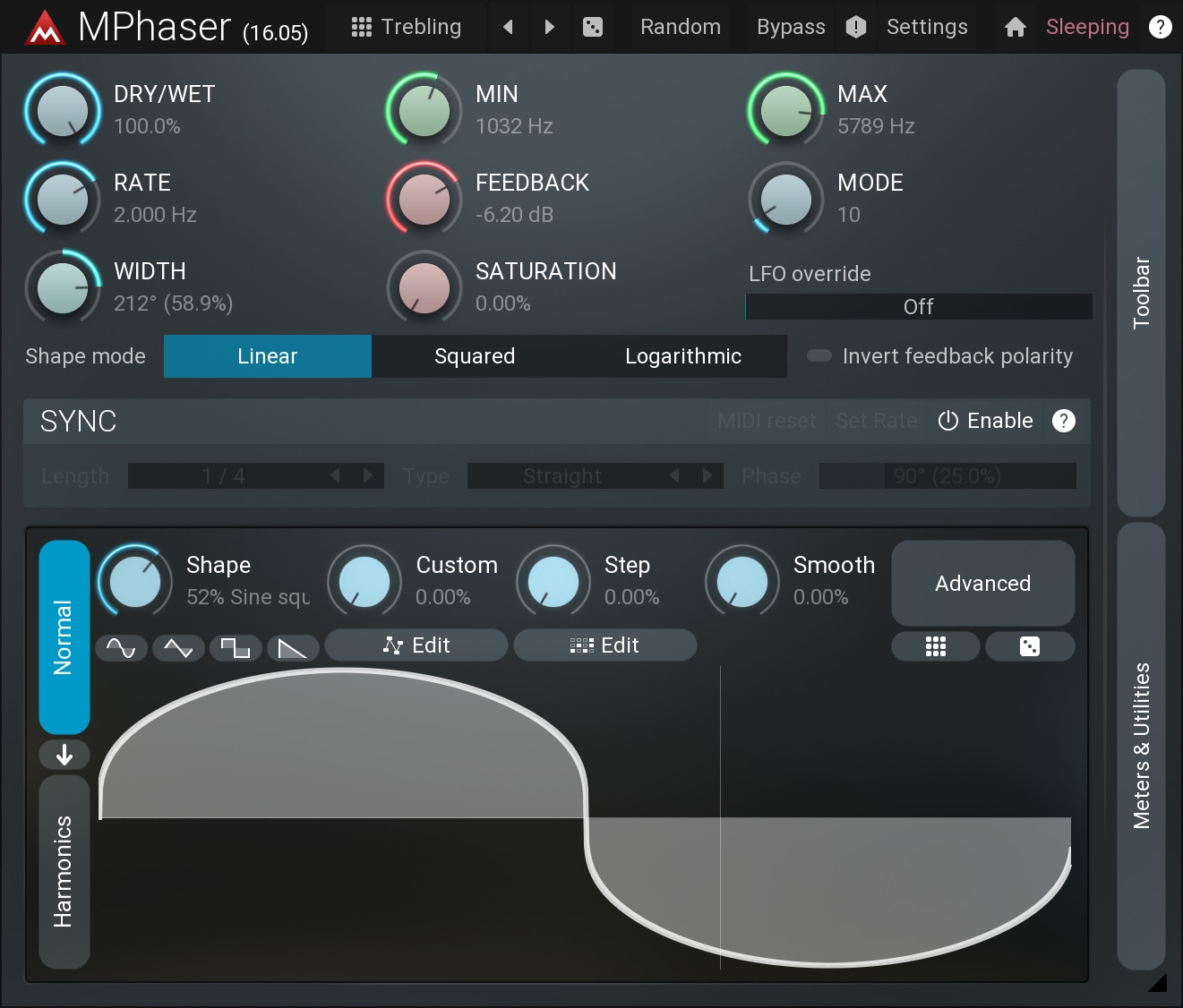Open the LFO presets grid icon
The image size is (1183, 1008).
click(x=935, y=646)
